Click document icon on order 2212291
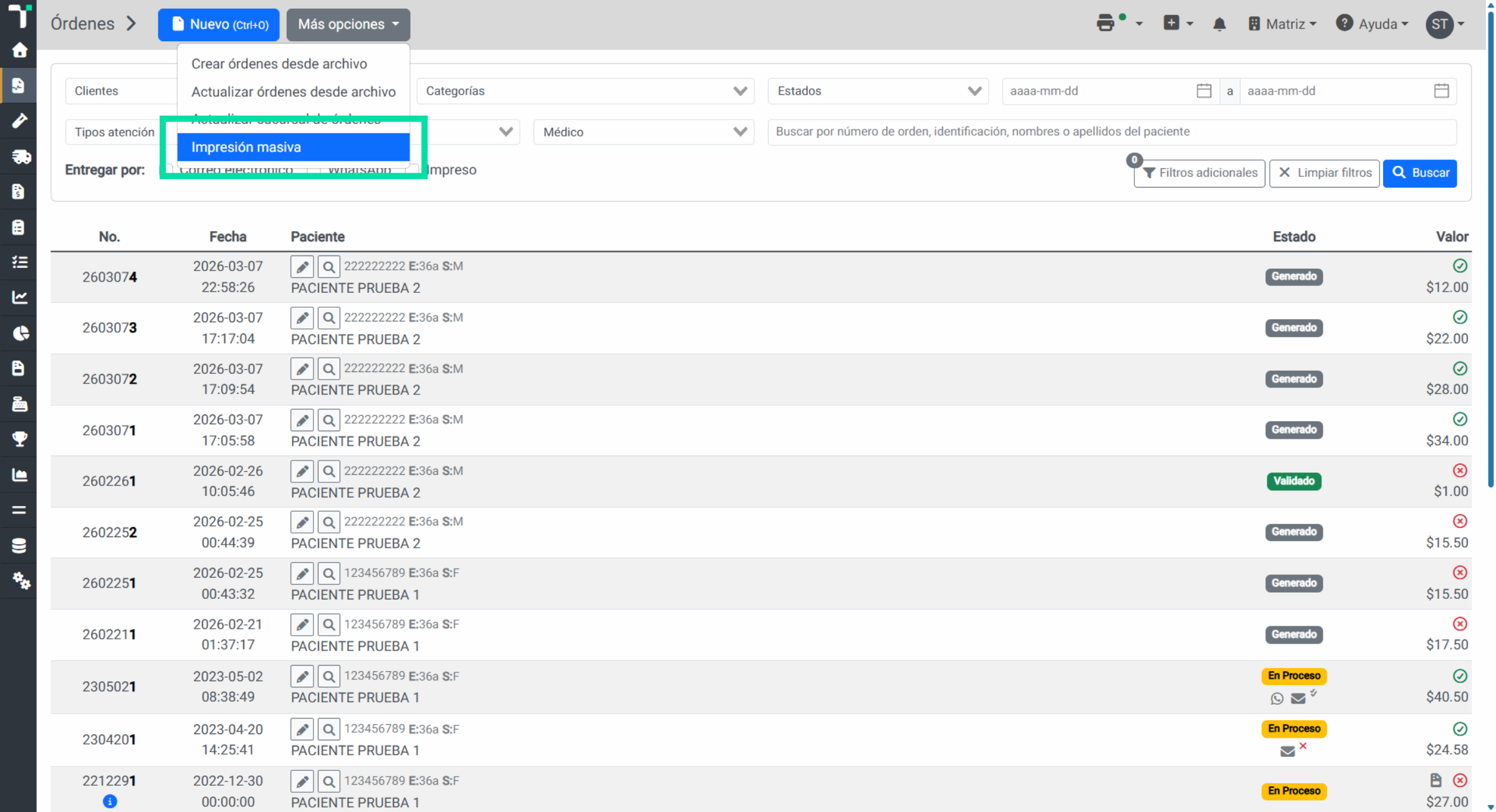 point(1436,780)
